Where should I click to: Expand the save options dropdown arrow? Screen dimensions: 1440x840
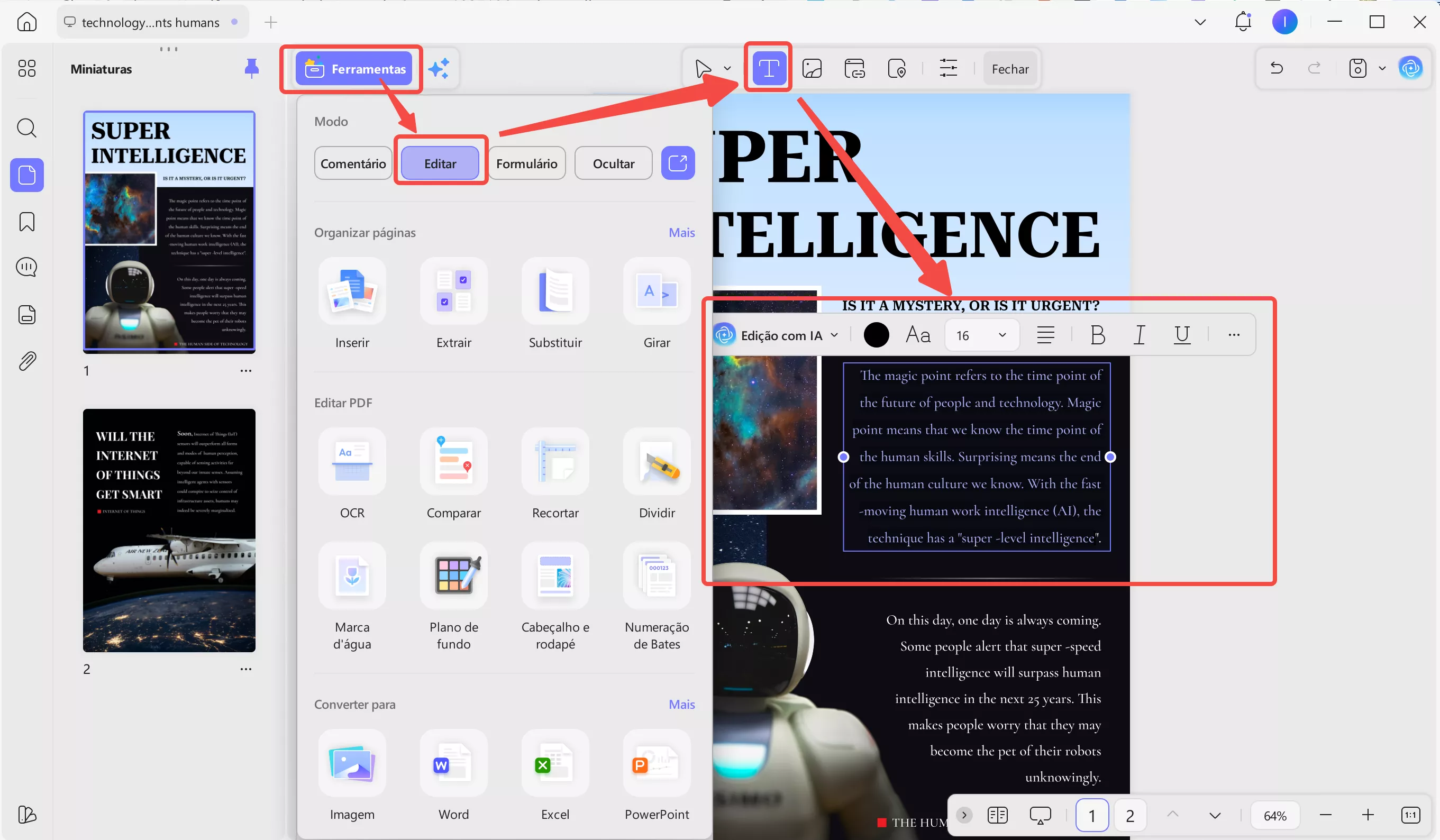pos(1382,69)
